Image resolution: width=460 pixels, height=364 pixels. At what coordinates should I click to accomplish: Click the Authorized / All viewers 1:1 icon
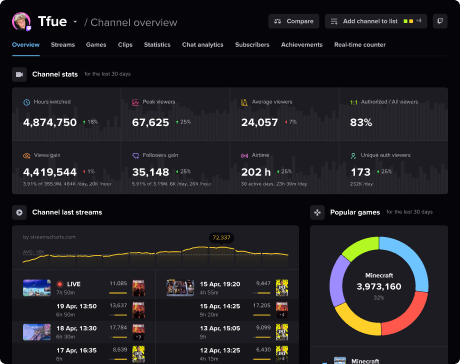pyautogui.click(x=354, y=102)
